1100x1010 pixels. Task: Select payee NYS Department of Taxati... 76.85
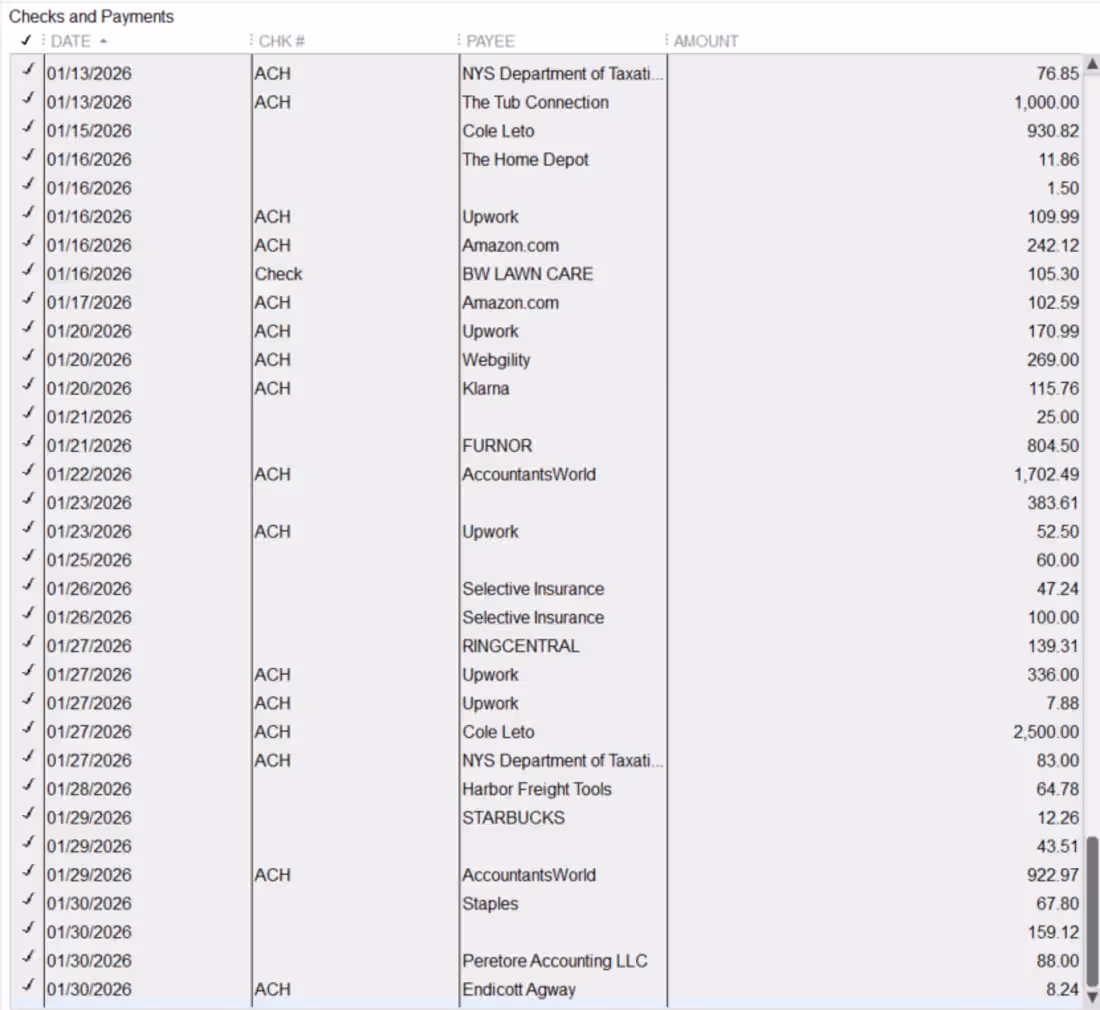[x=562, y=74]
